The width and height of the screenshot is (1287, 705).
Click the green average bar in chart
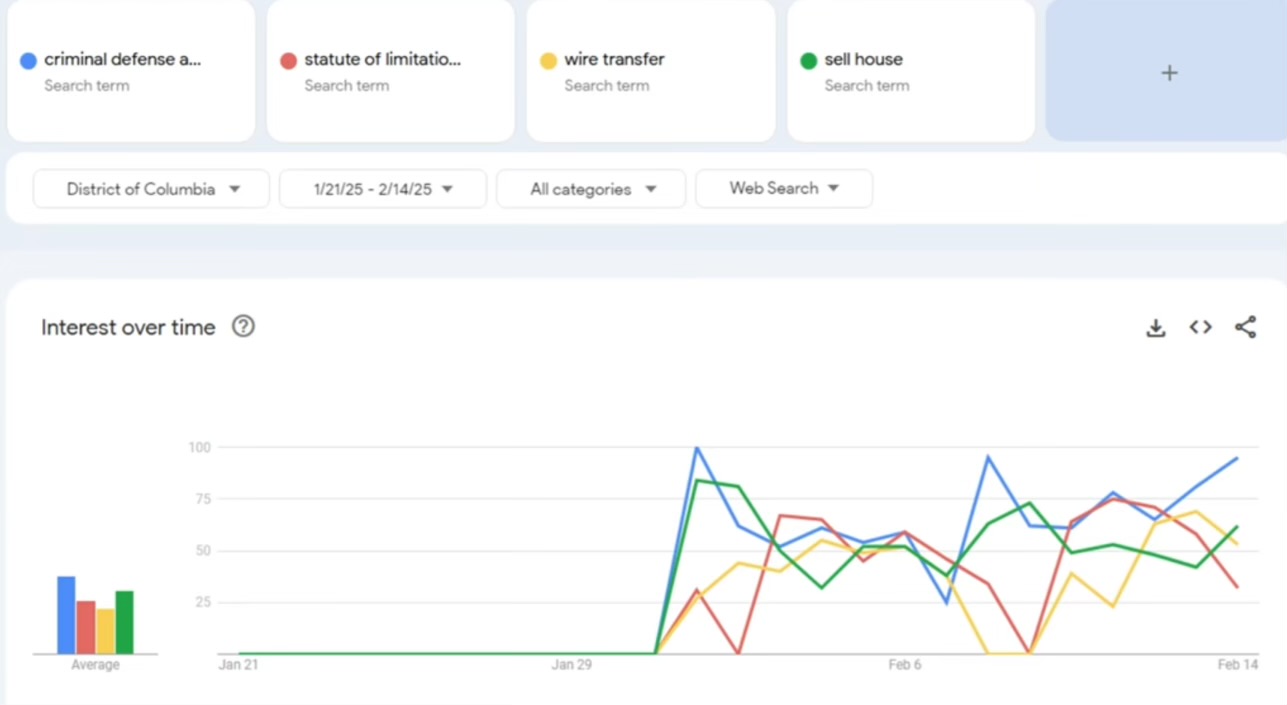[x=124, y=623]
